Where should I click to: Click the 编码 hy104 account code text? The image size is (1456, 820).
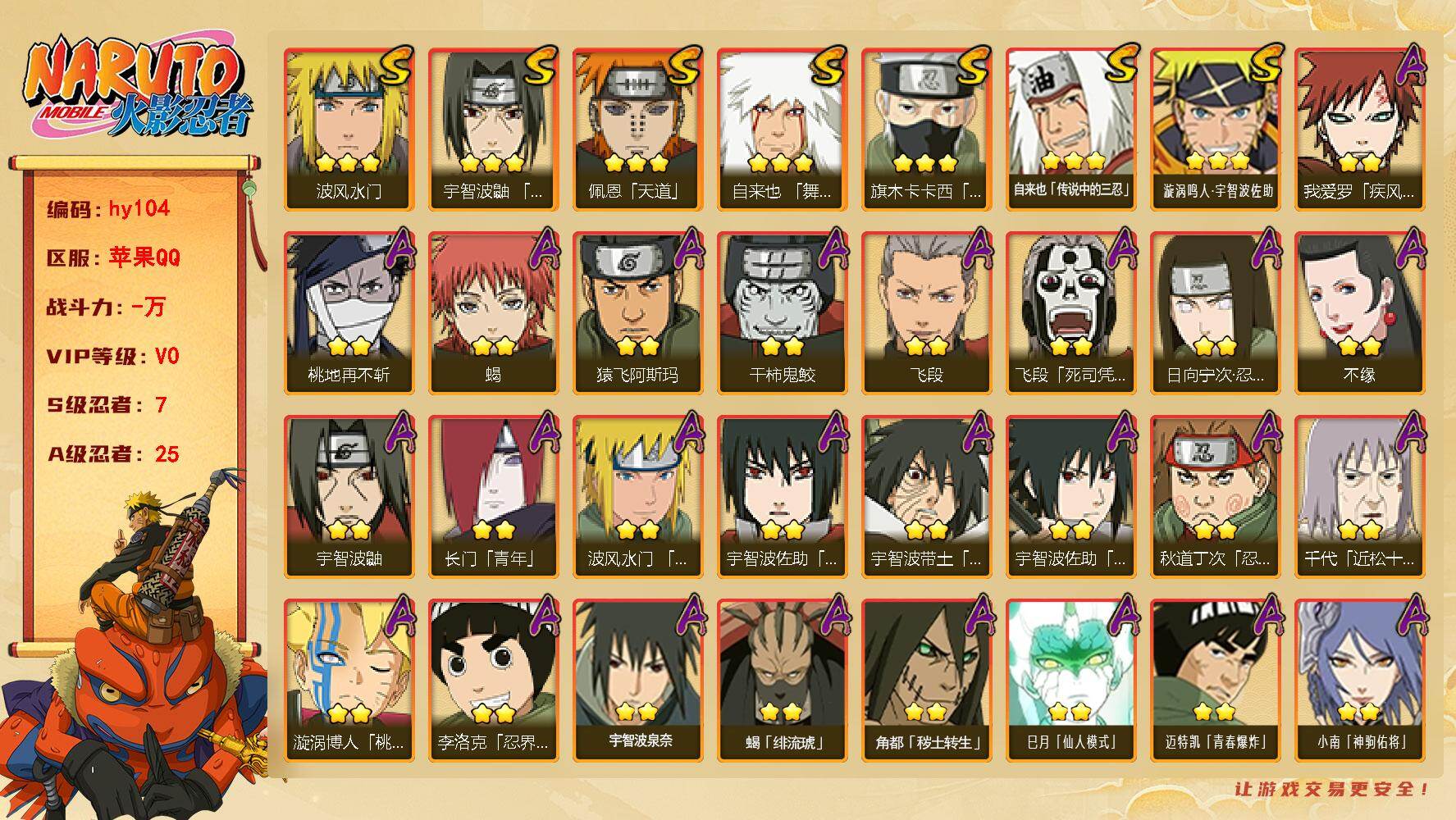coord(108,209)
